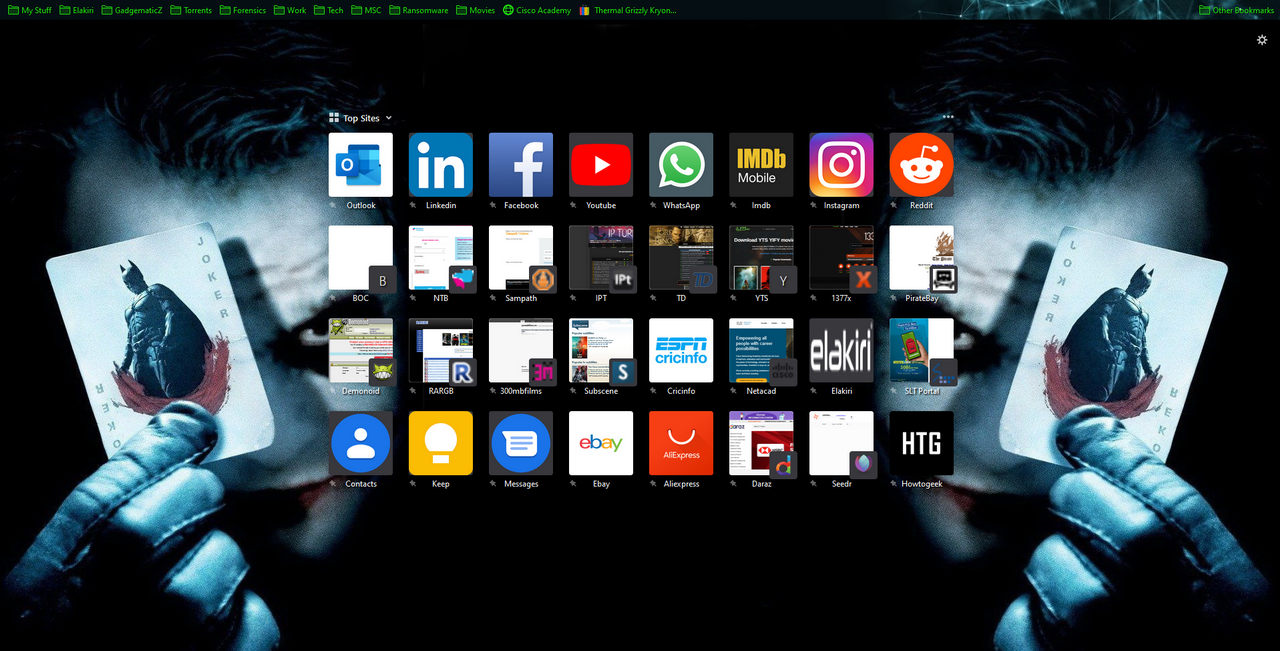Open the Elakiri bookmarks folder
This screenshot has width=1280, height=651.
coord(76,10)
